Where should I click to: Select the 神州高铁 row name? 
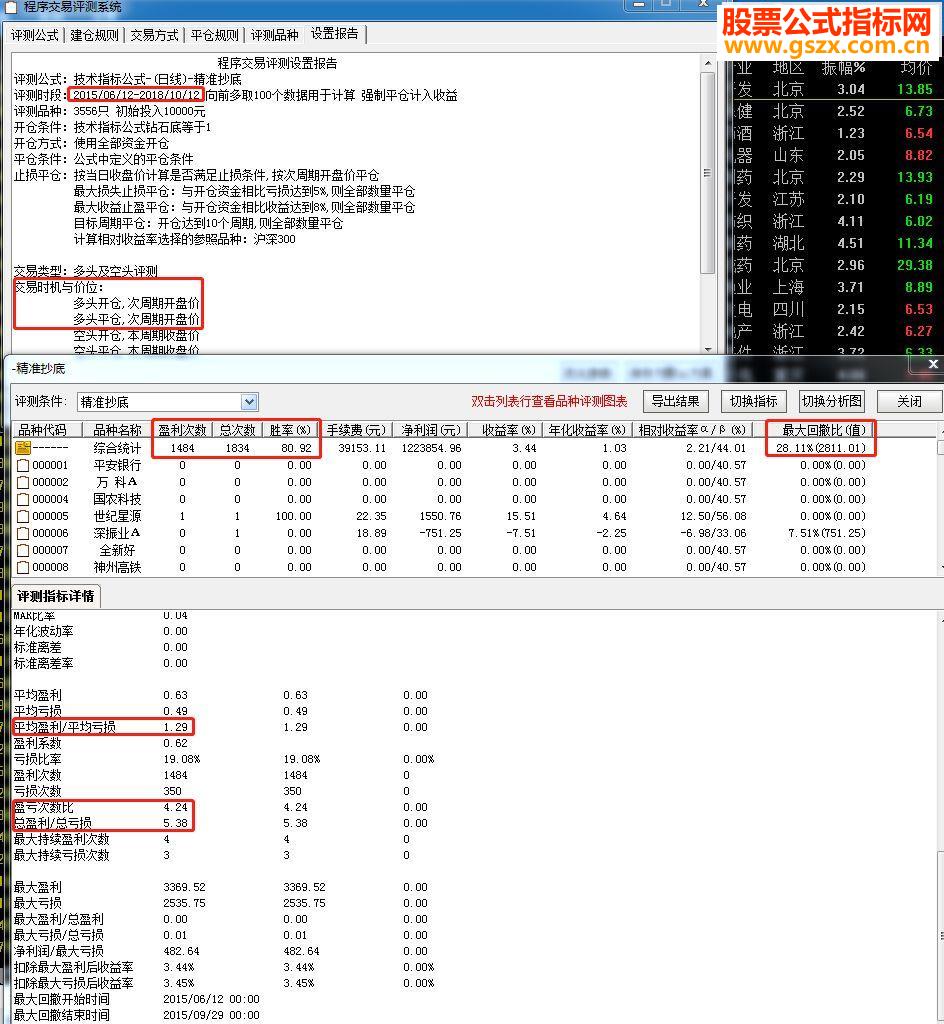point(117,567)
